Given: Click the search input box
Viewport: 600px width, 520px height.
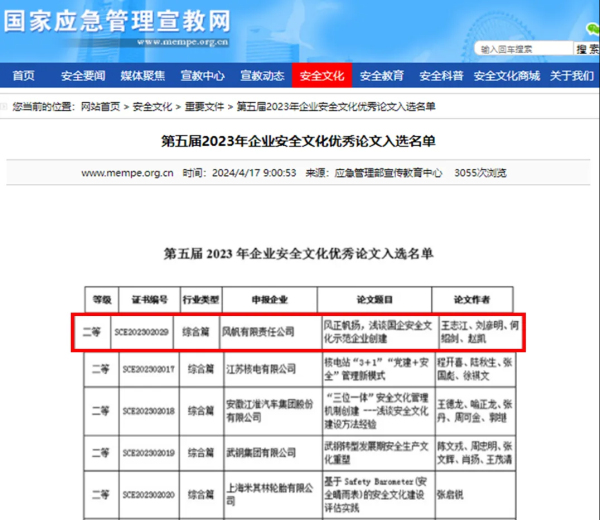Looking at the screenshot, I should pyautogui.click(x=522, y=48).
